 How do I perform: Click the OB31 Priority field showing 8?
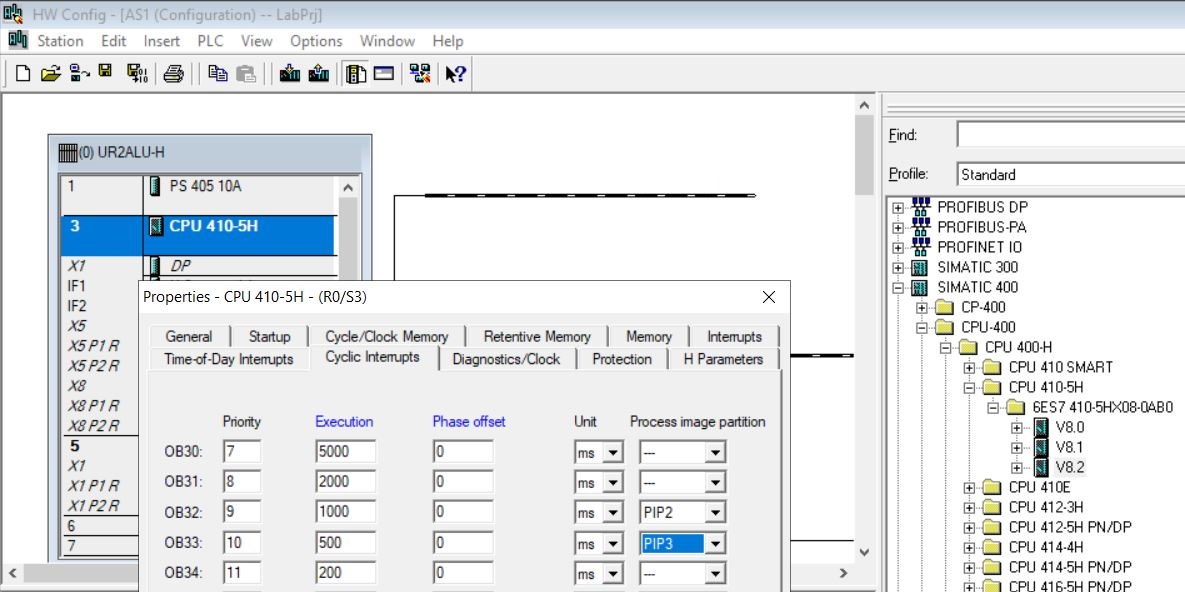(242, 483)
